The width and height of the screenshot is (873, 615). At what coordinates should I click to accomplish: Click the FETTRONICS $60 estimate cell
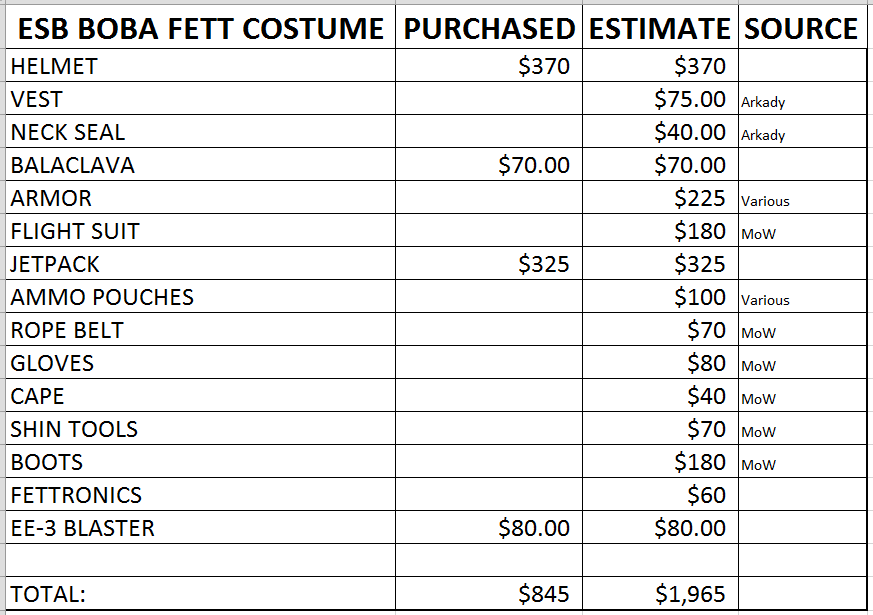(660, 494)
